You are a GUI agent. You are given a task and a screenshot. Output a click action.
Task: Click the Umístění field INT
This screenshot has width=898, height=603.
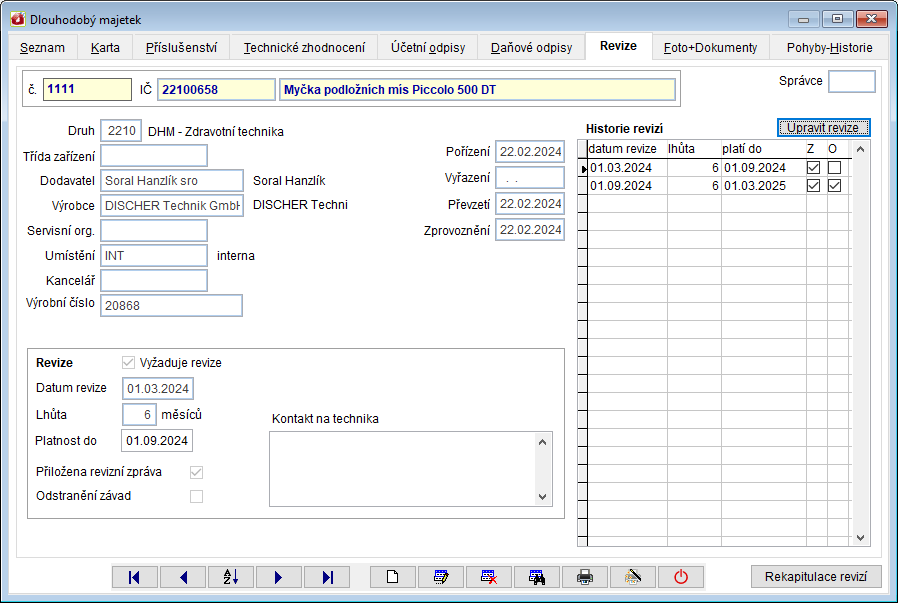point(153,255)
